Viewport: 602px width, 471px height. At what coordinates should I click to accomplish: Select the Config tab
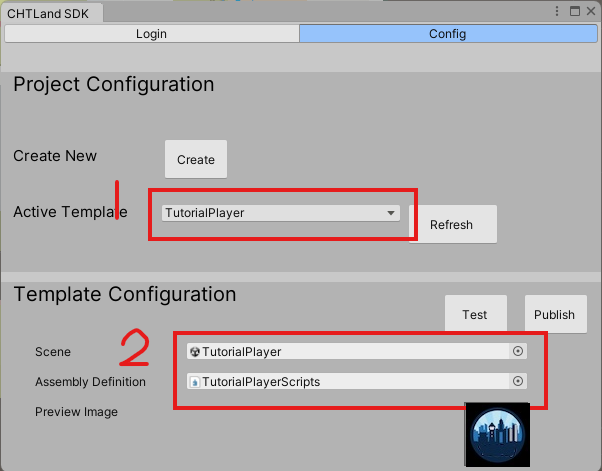tap(447, 33)
